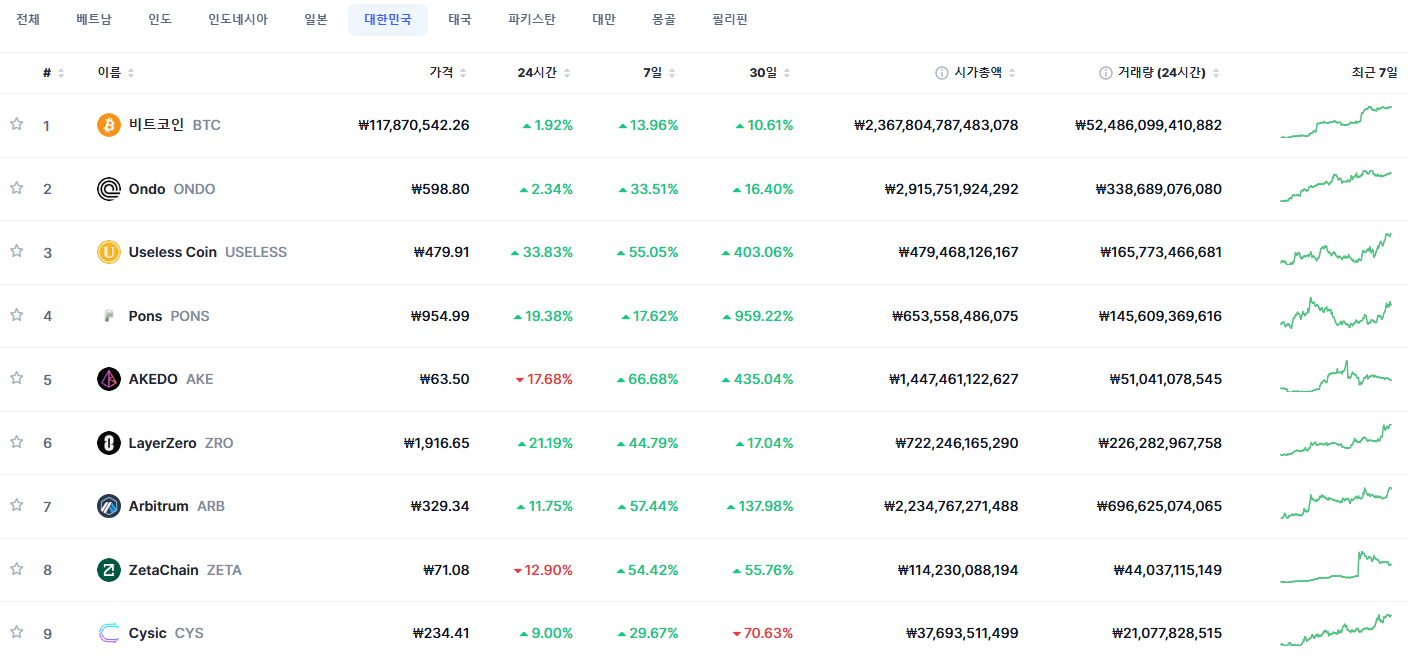Sort by the 가격 column arrows
Image resolution: width=1408 pixels, height=660 pixels.
click(463, 73)
